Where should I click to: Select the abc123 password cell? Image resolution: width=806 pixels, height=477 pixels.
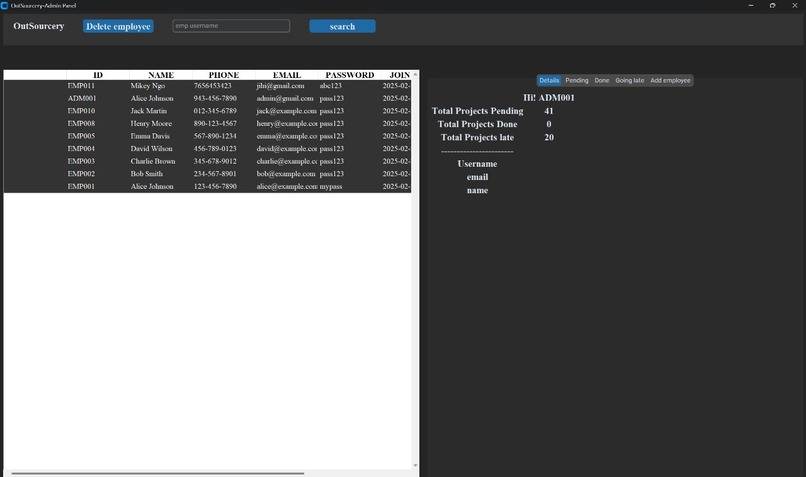point(330,86)
